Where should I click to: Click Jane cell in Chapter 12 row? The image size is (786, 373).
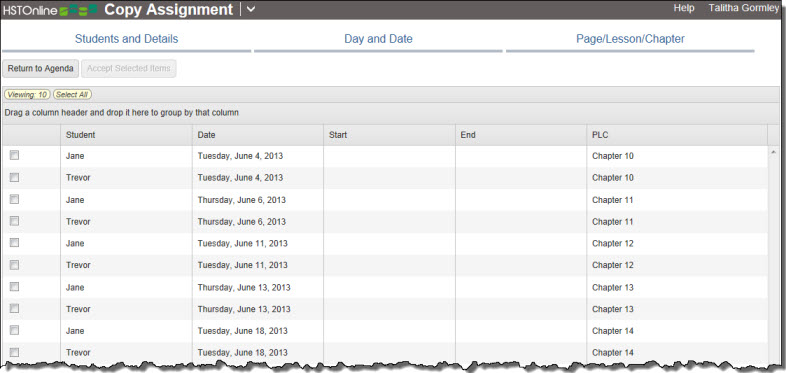126,243
